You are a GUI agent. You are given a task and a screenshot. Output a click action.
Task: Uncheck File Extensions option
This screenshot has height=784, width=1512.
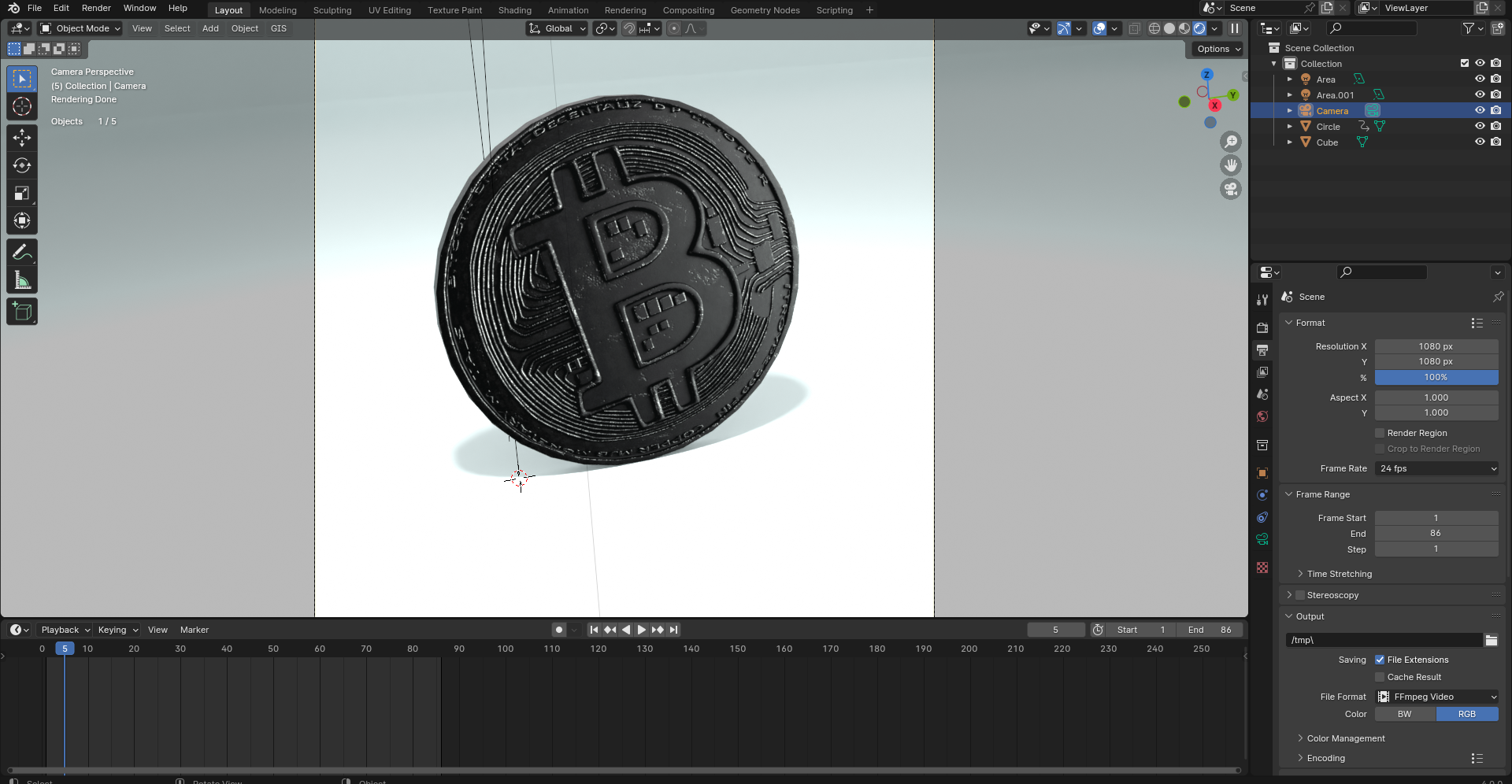1380,660
